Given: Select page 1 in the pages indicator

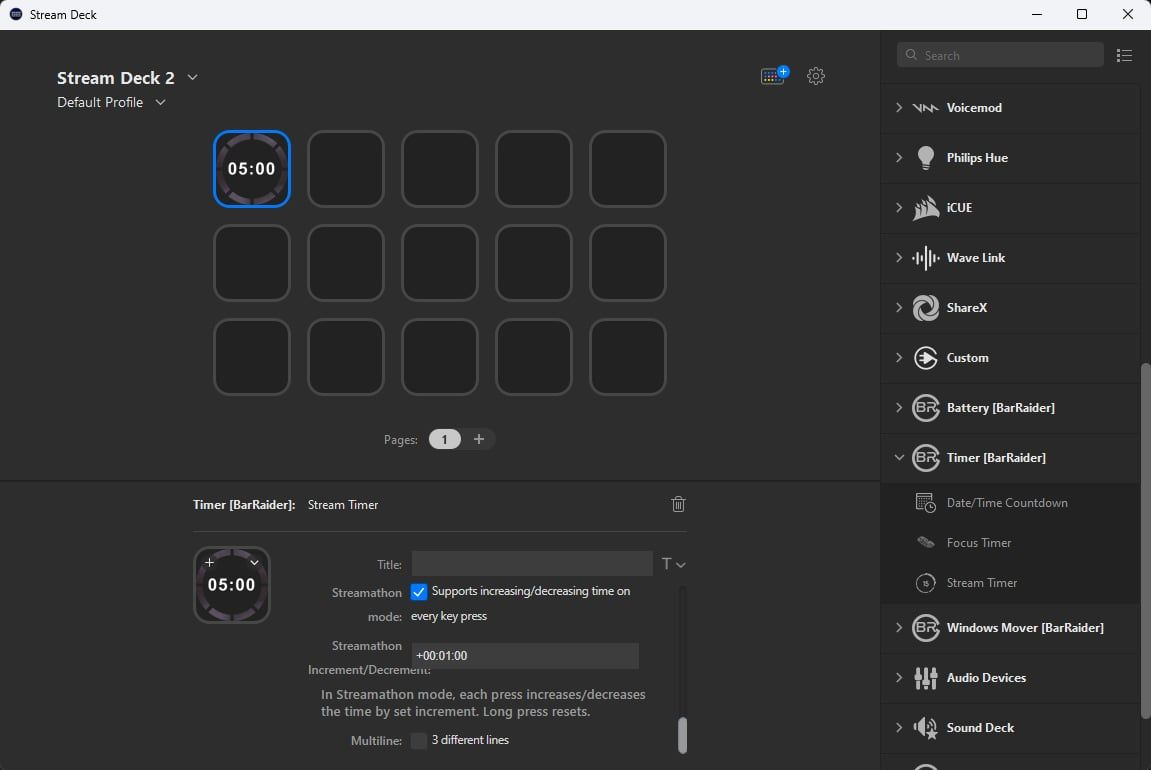Looking at the screenshot, I should (445, 439).
